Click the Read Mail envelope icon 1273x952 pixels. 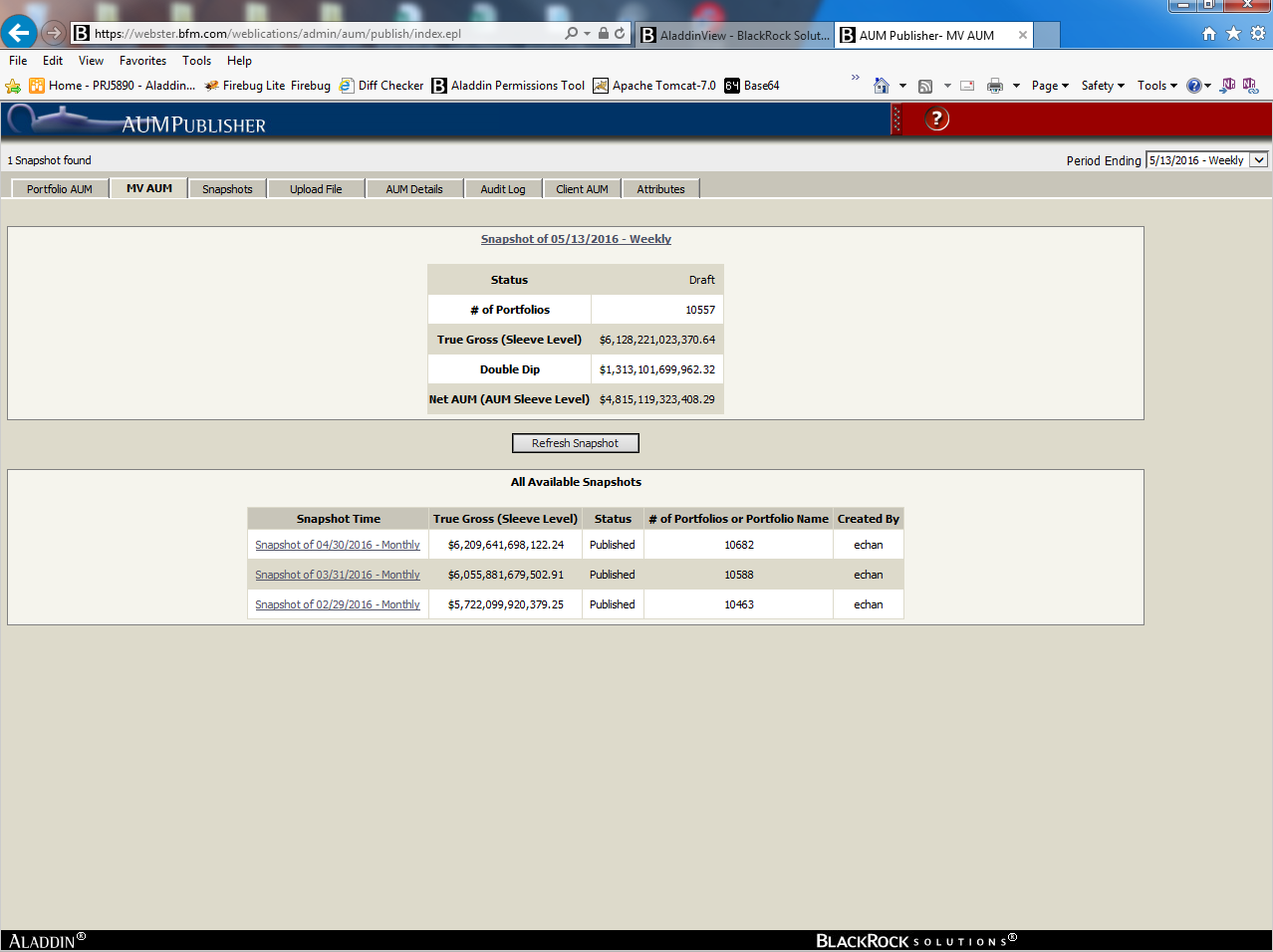pos(967,86)
